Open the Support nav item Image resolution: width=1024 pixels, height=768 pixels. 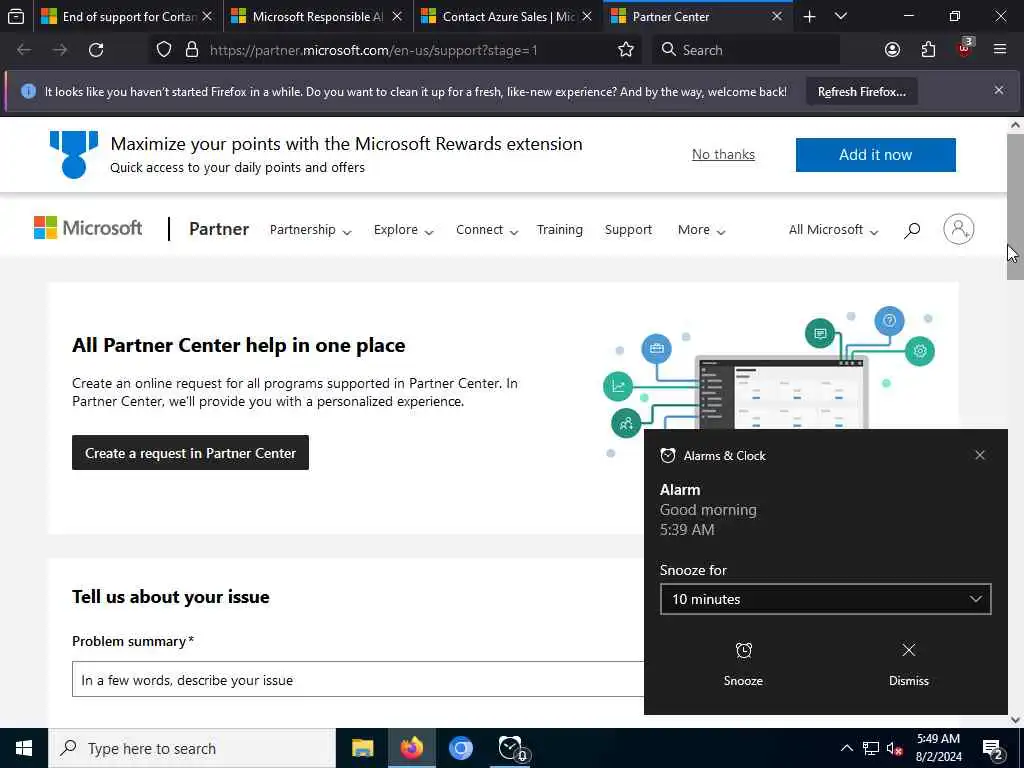click(x=628, y=230)
